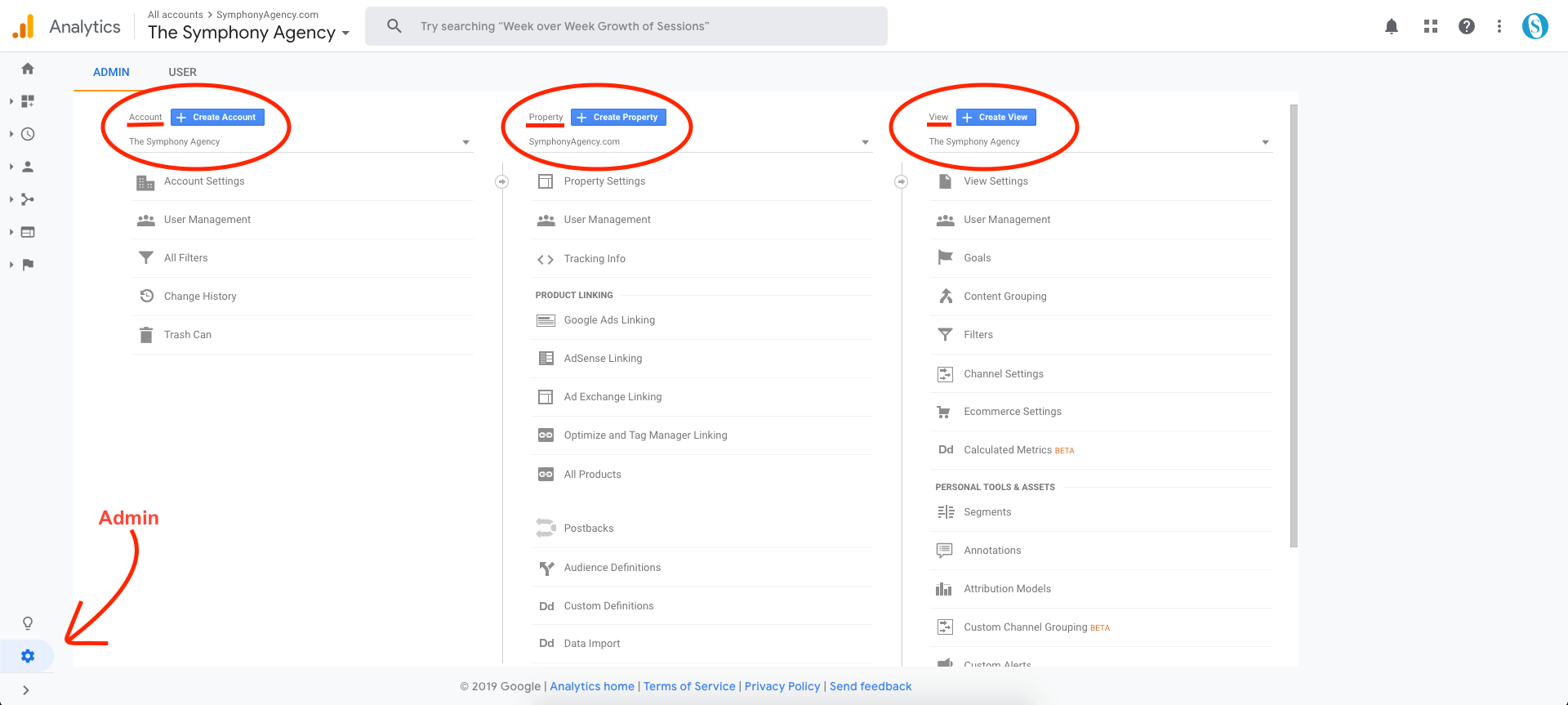1568x705 pixels.
Task: Click the AdSense Linking icon
Action: [x=546, y=359]
